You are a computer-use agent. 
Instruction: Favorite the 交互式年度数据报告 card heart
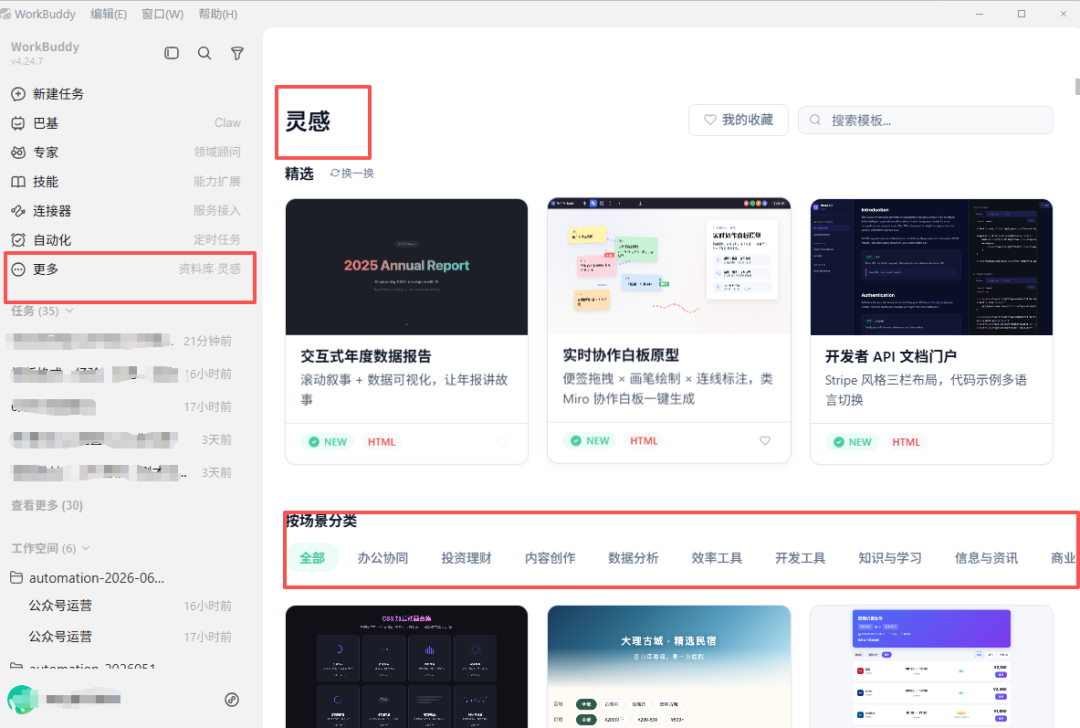coord(502,441)
